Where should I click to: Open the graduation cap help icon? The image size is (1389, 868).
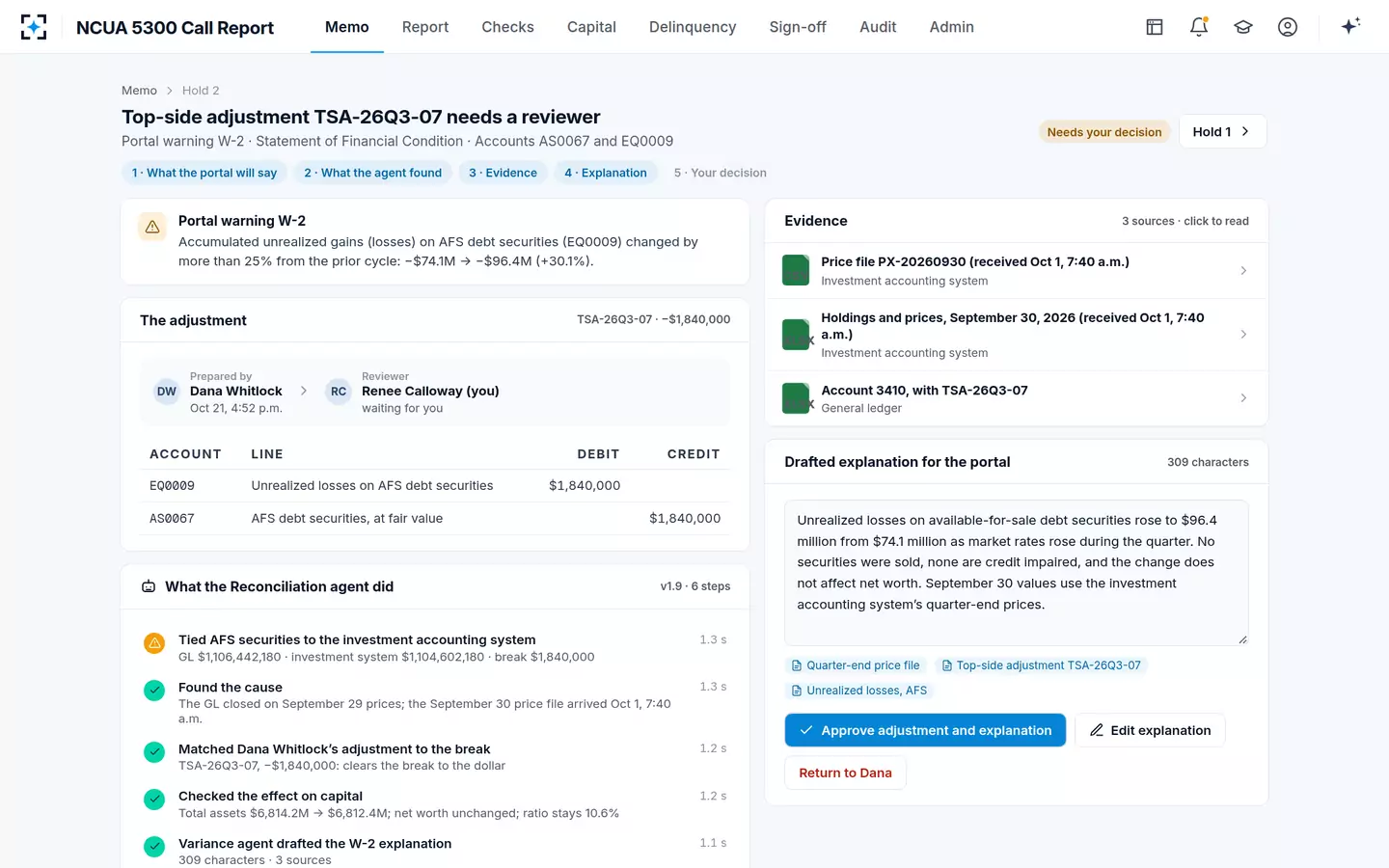[x=1243, y=27]
